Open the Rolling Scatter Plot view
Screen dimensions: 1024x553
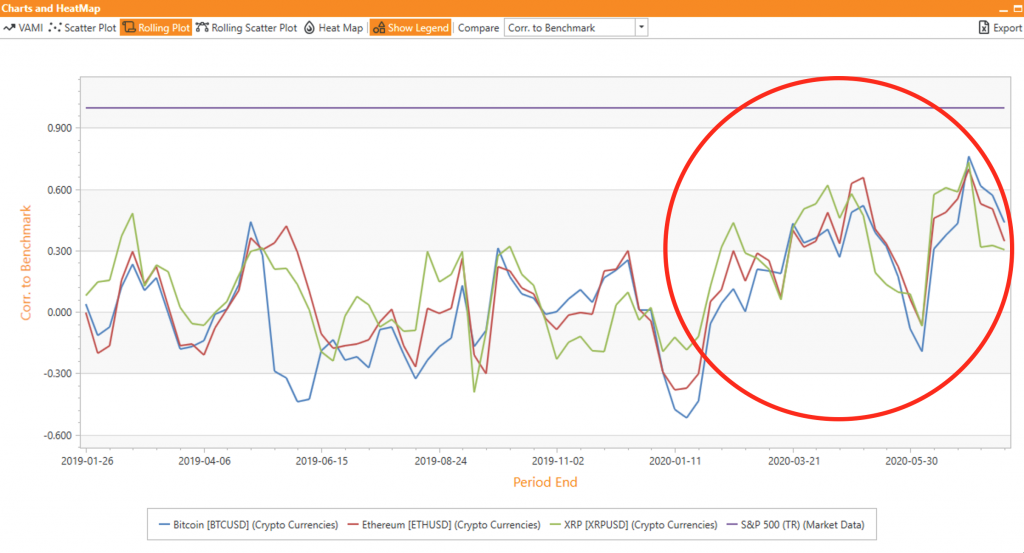tap(247, 28)
